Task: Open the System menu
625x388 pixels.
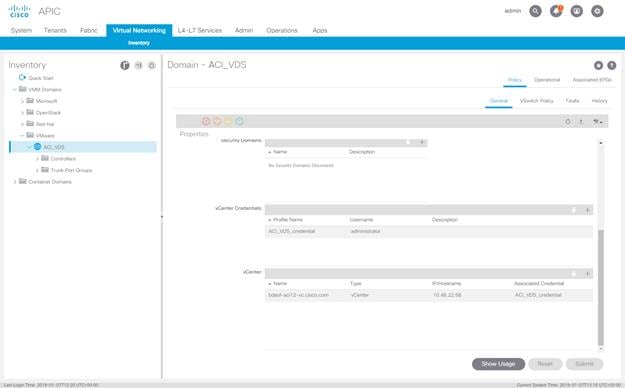Action: pyautogui.click(x=21, y=30)
